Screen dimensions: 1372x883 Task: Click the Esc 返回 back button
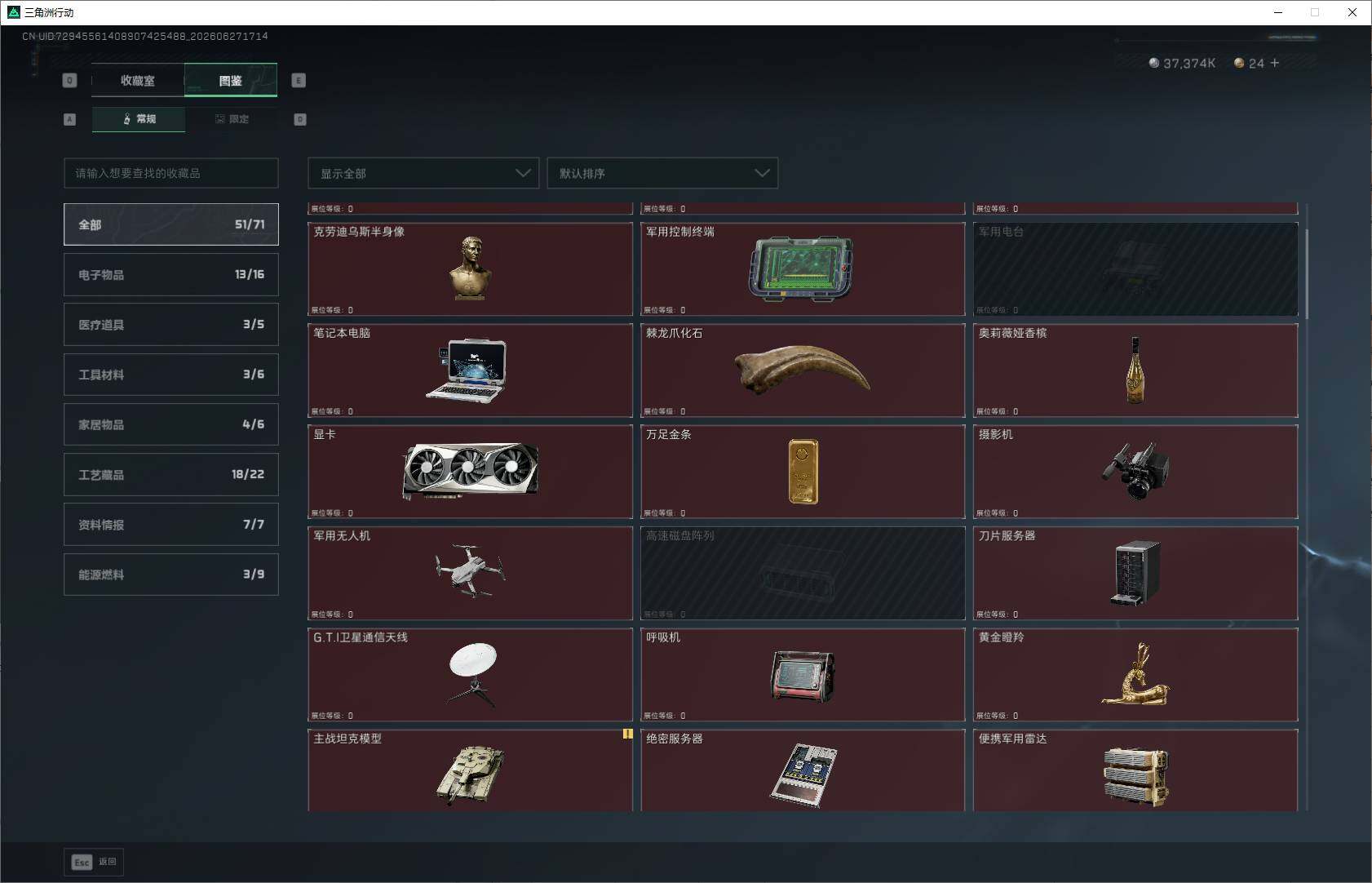click(x=94, y=862)
